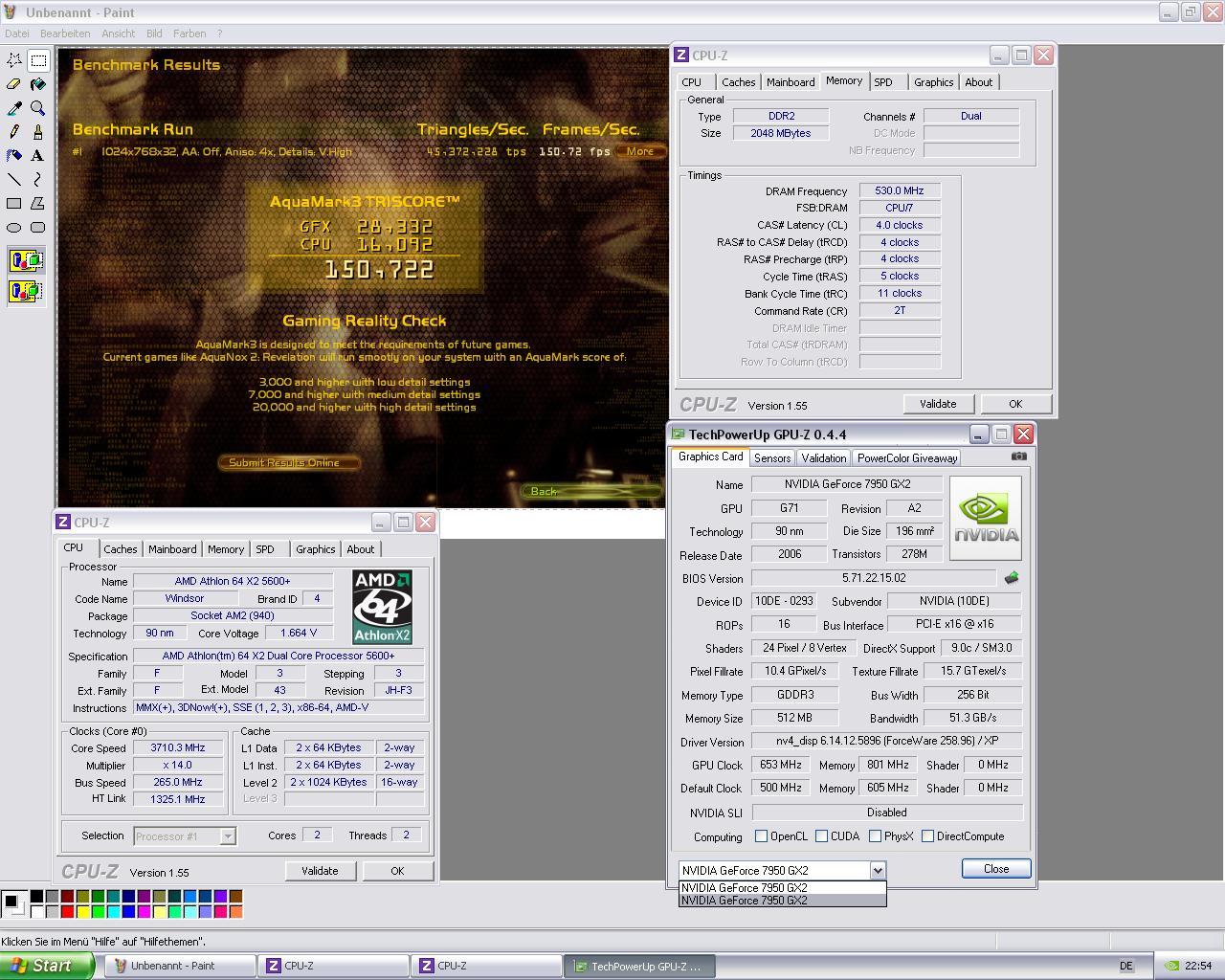Click the NVIDIA tray icon in system tray

coord(1171,966)
